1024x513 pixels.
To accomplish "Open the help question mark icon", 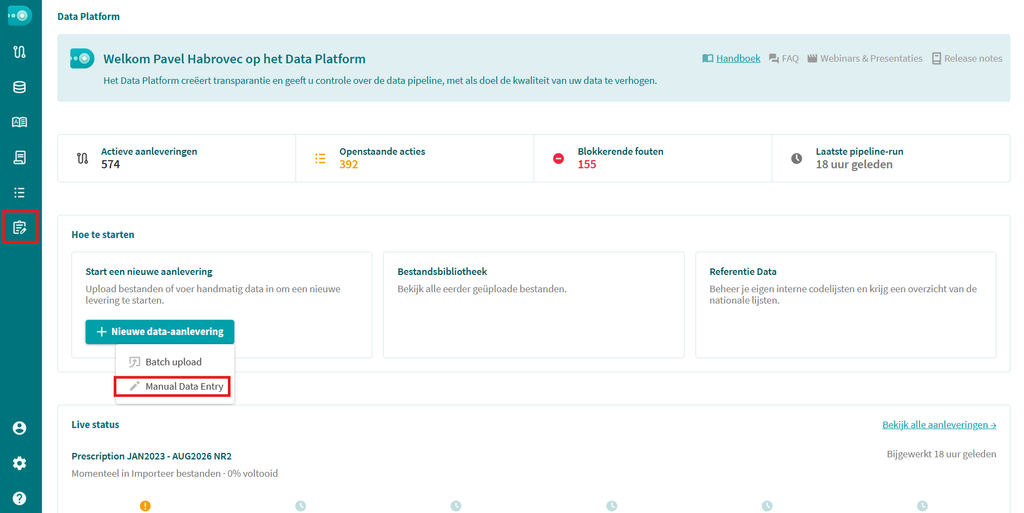I will 20,499.
